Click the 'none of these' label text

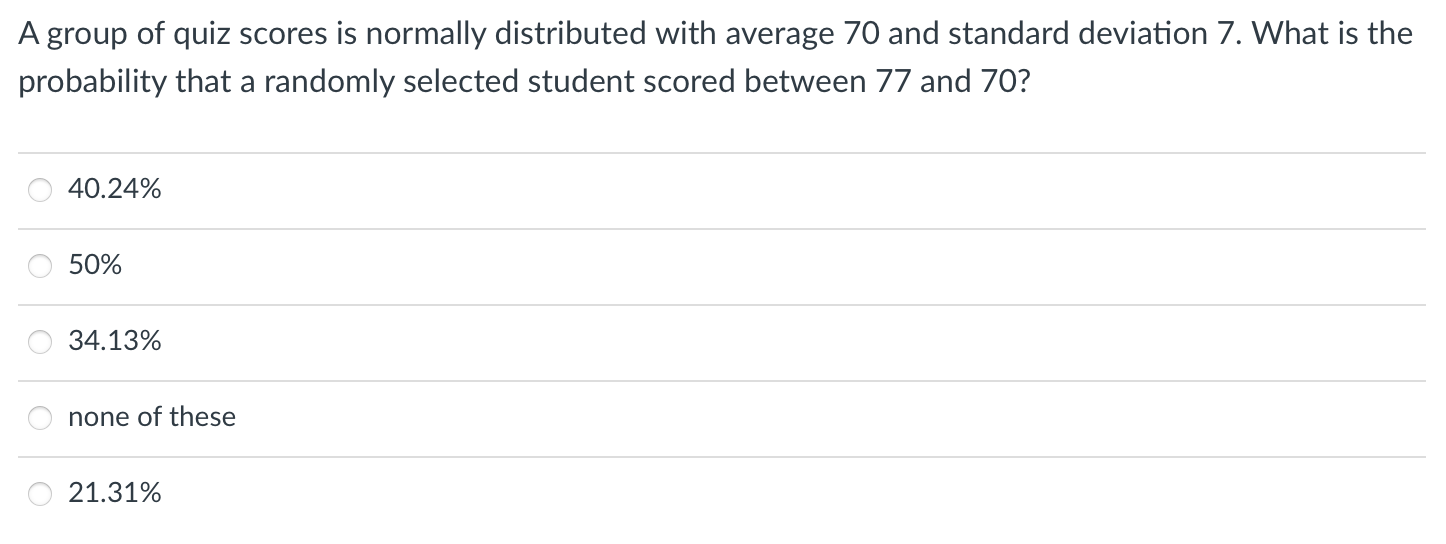click(x=152, y=417)
